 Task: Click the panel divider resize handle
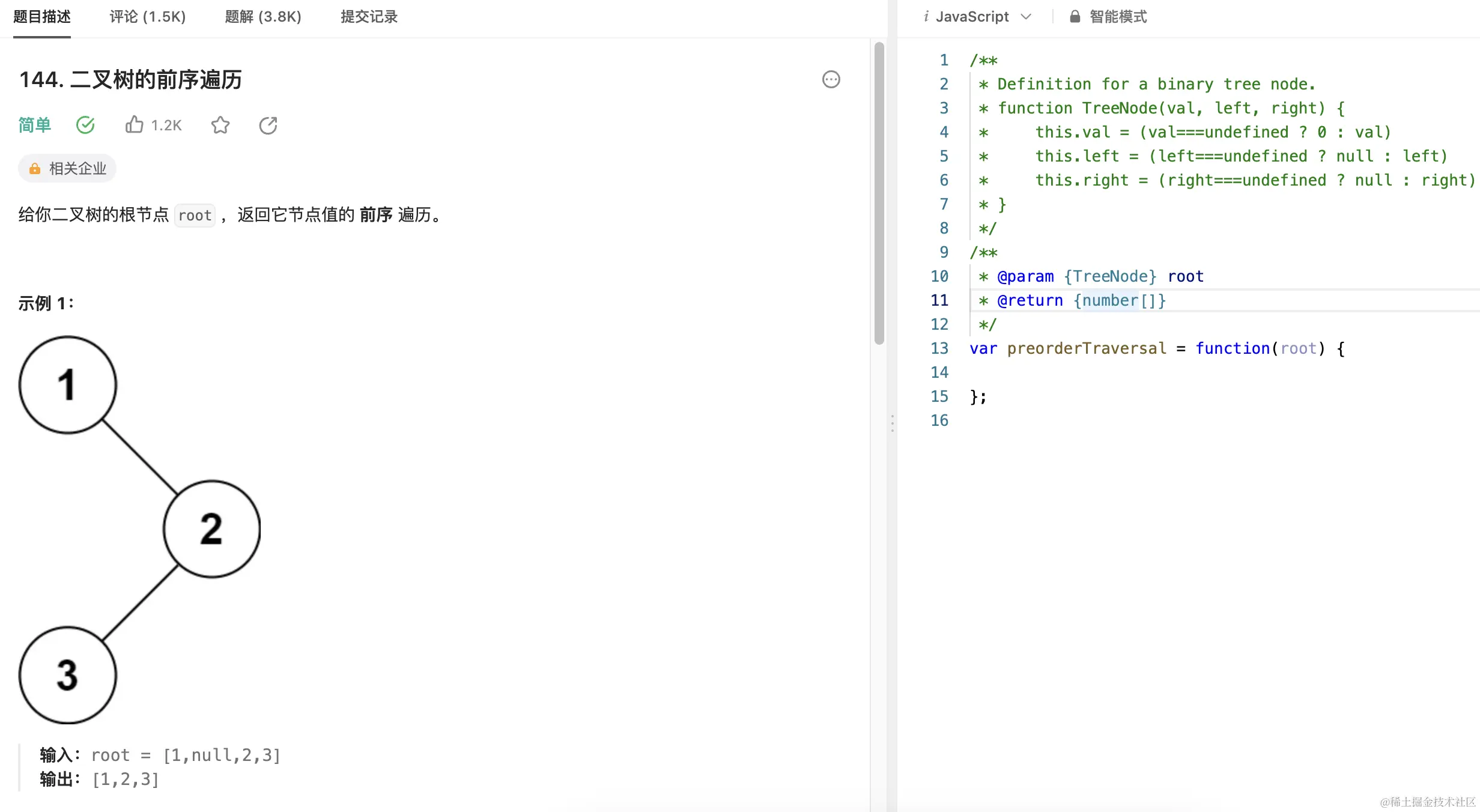coord(893,423)
